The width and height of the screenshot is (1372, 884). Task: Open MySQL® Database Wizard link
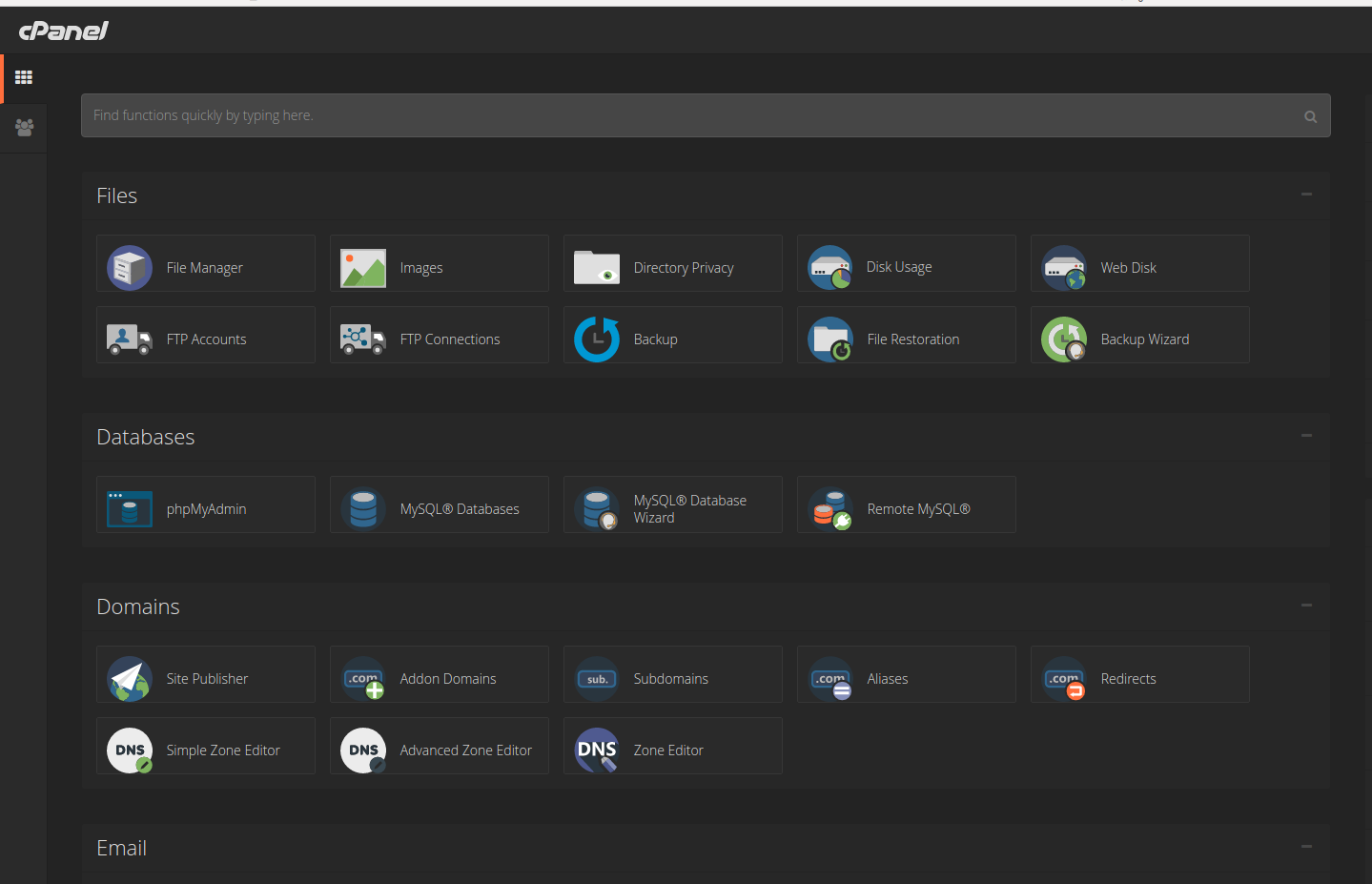[x=690, y=509]
